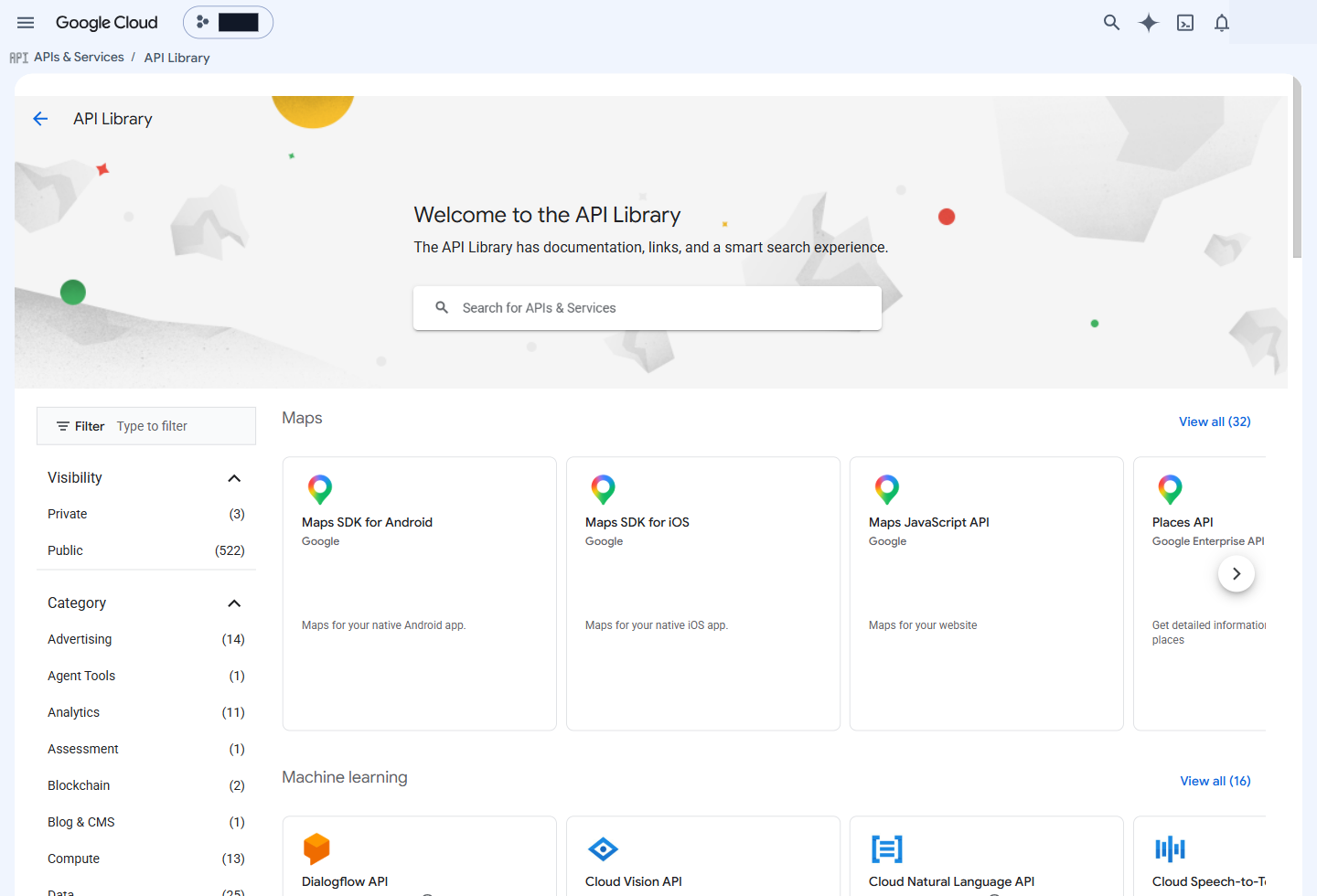Open Places API card title

(1183, 522)
